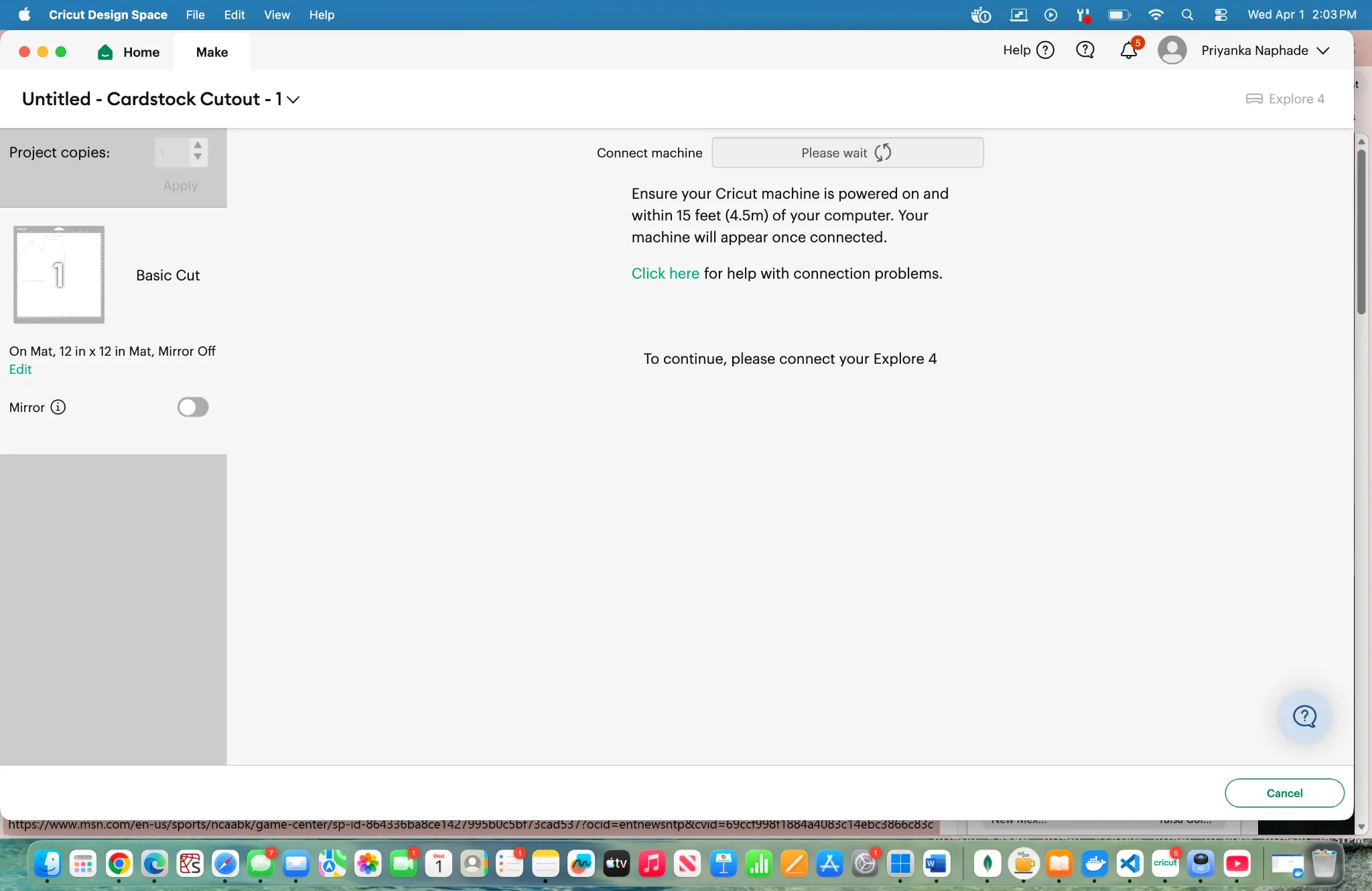Open Cricut Design Space from the dock
The image size is (1372, 891).
[1166, 864]
